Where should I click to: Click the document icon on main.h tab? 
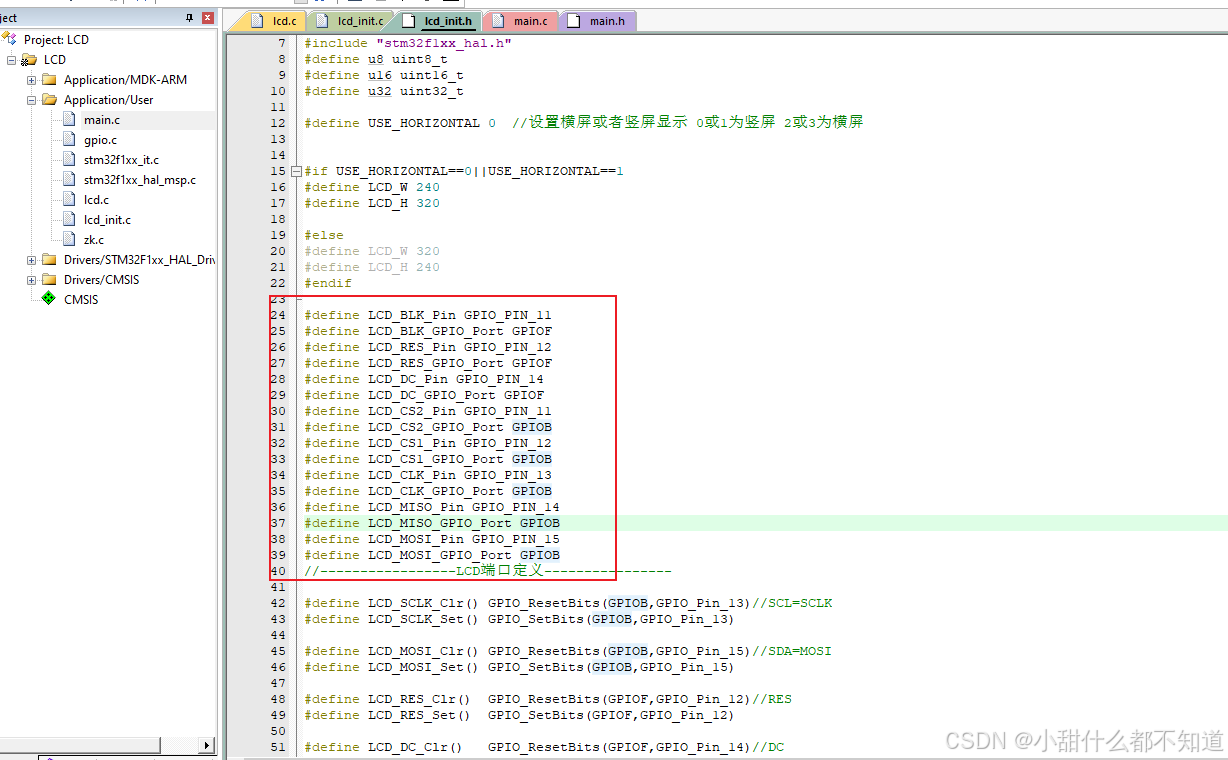[573, 20]
